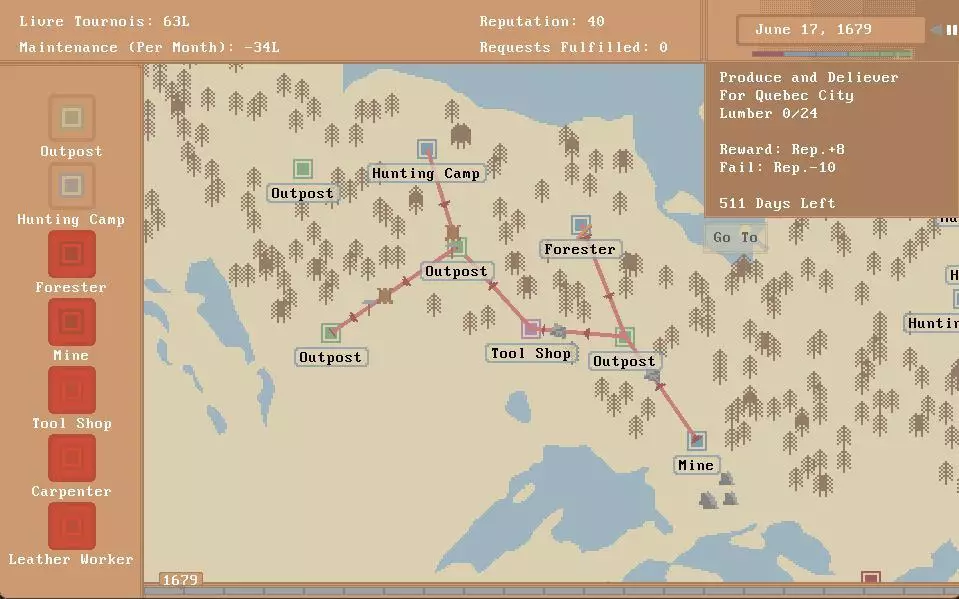
Task: Select the unconnected northwest Outpost marker
Action: pos(302,169)
